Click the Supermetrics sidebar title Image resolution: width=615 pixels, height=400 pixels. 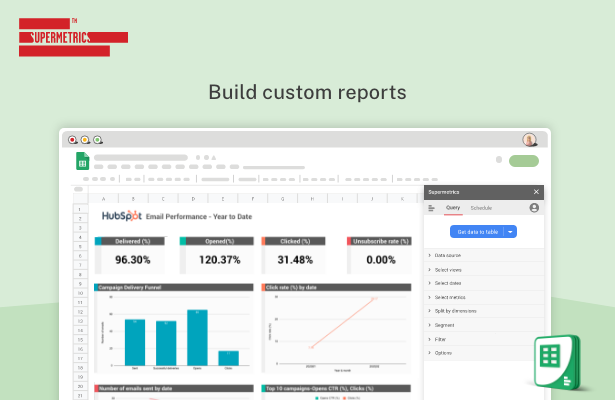pyautogui.click(x=444, y=192)
